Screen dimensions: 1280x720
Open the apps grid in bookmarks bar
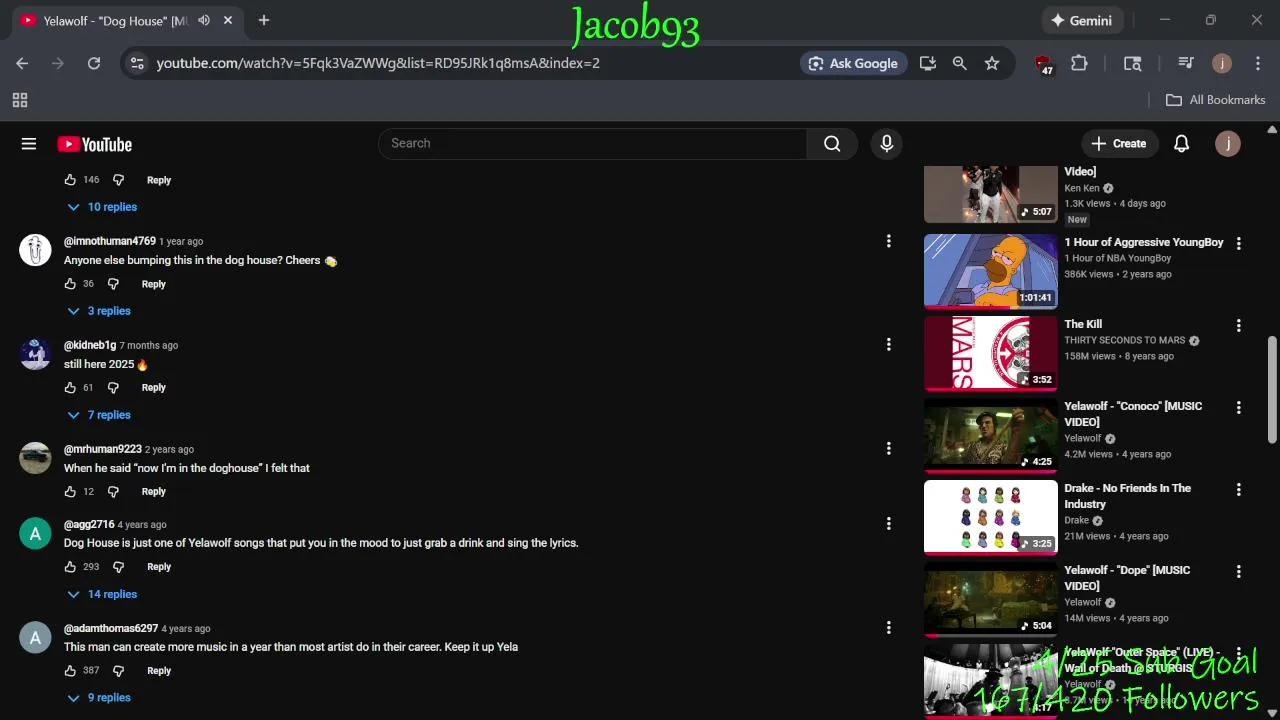[x=20, y=100]
